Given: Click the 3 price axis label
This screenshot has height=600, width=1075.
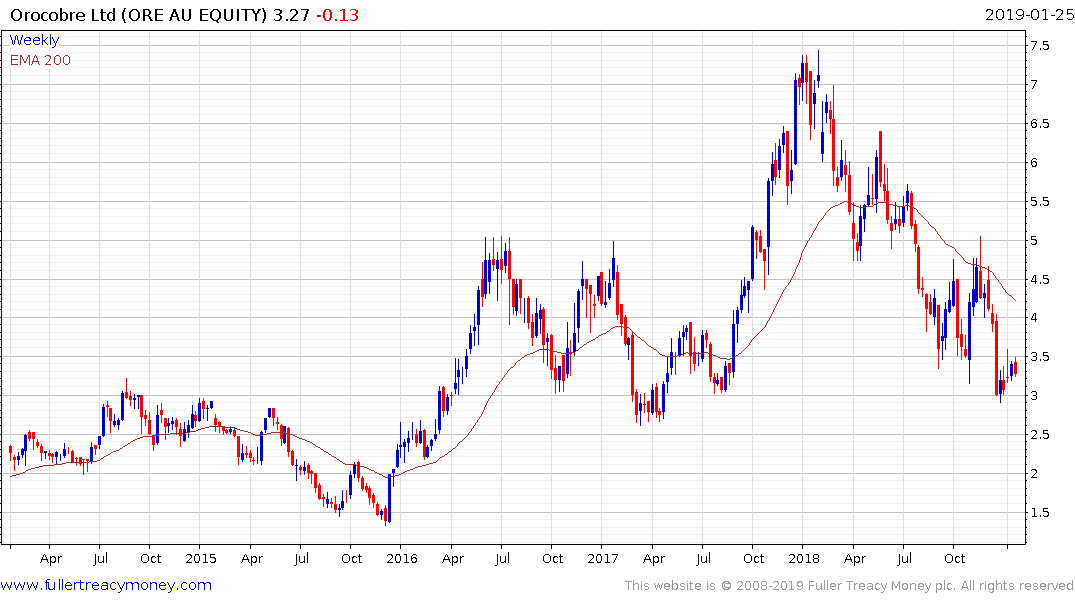Looking at the screenshot, I should pyautogui.click(x=1035, y=396).
